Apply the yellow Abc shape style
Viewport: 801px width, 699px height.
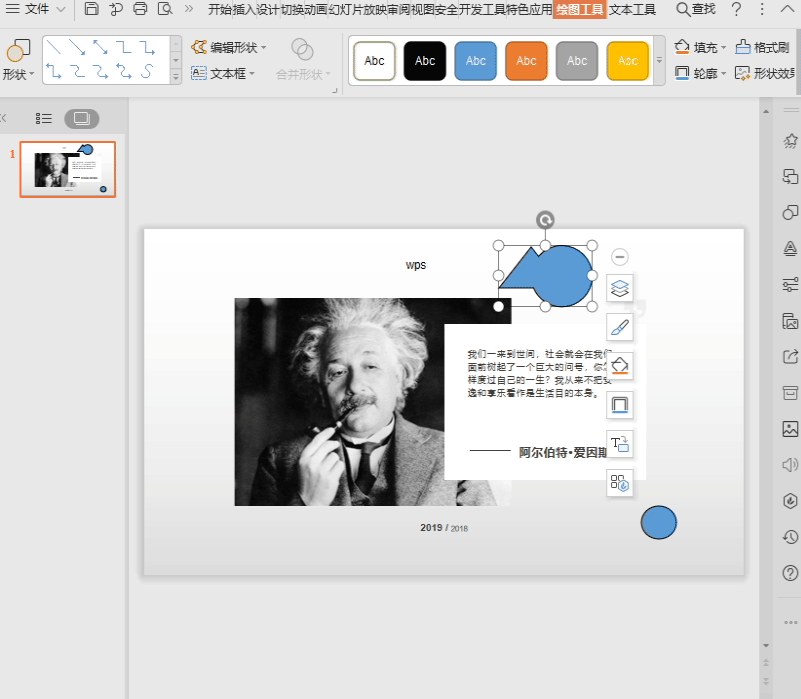point(628,61)
